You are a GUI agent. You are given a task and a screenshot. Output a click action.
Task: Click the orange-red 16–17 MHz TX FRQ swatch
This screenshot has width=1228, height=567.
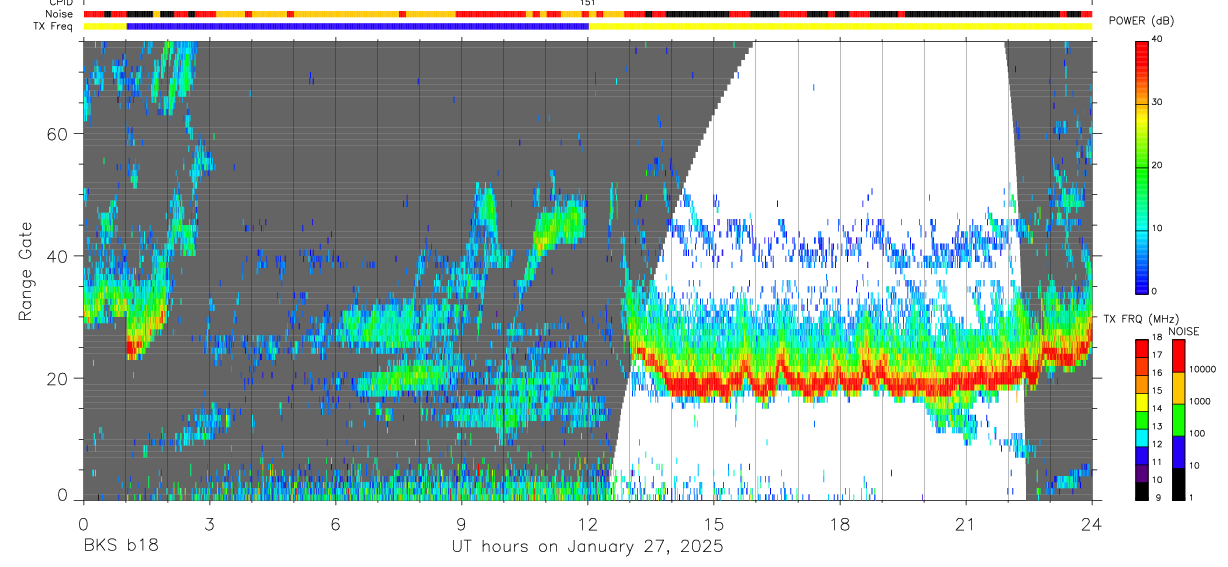[1141, 367]
